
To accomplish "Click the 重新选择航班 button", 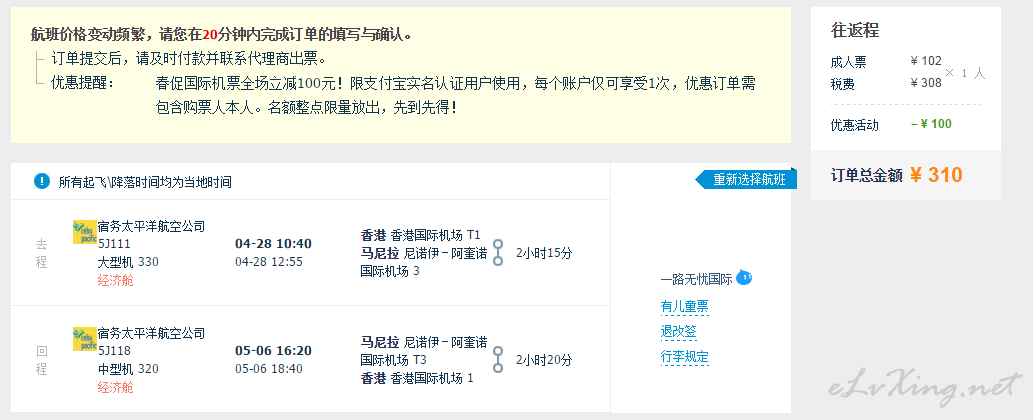I will [x=746, y=179].
